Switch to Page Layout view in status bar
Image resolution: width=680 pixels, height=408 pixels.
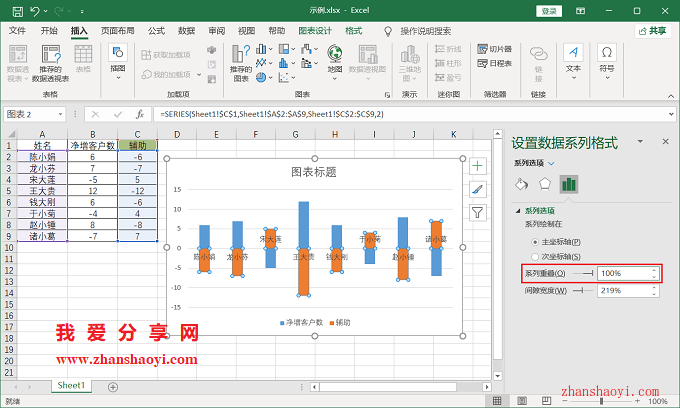click(522, 401)
